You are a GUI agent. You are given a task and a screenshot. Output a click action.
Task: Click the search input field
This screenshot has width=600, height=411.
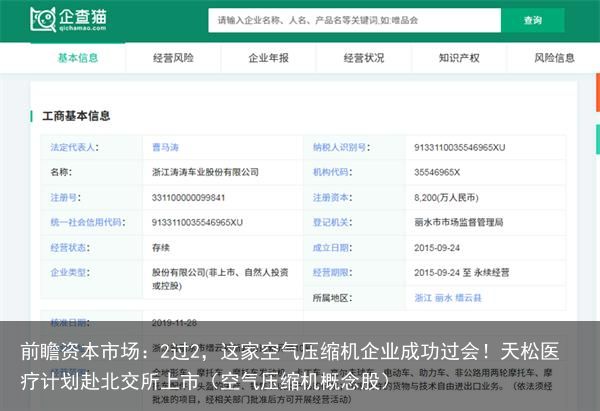point(354,20)
